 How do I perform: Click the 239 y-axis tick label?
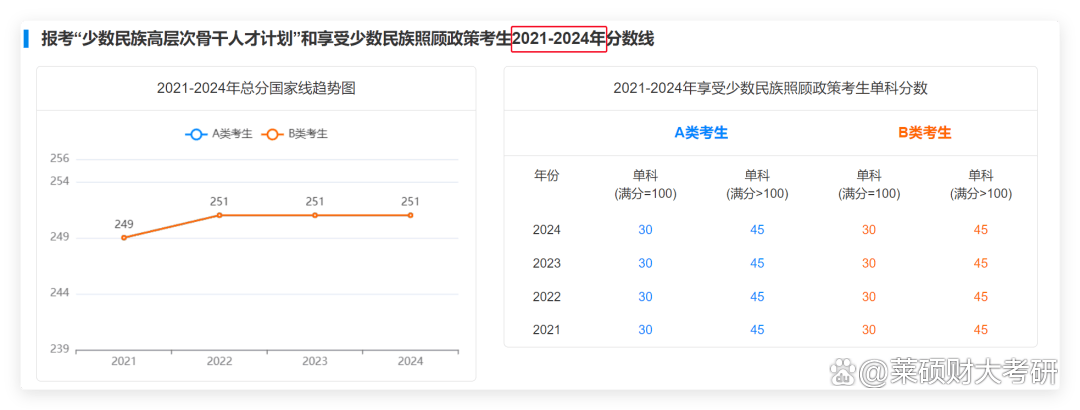[60, 349]
